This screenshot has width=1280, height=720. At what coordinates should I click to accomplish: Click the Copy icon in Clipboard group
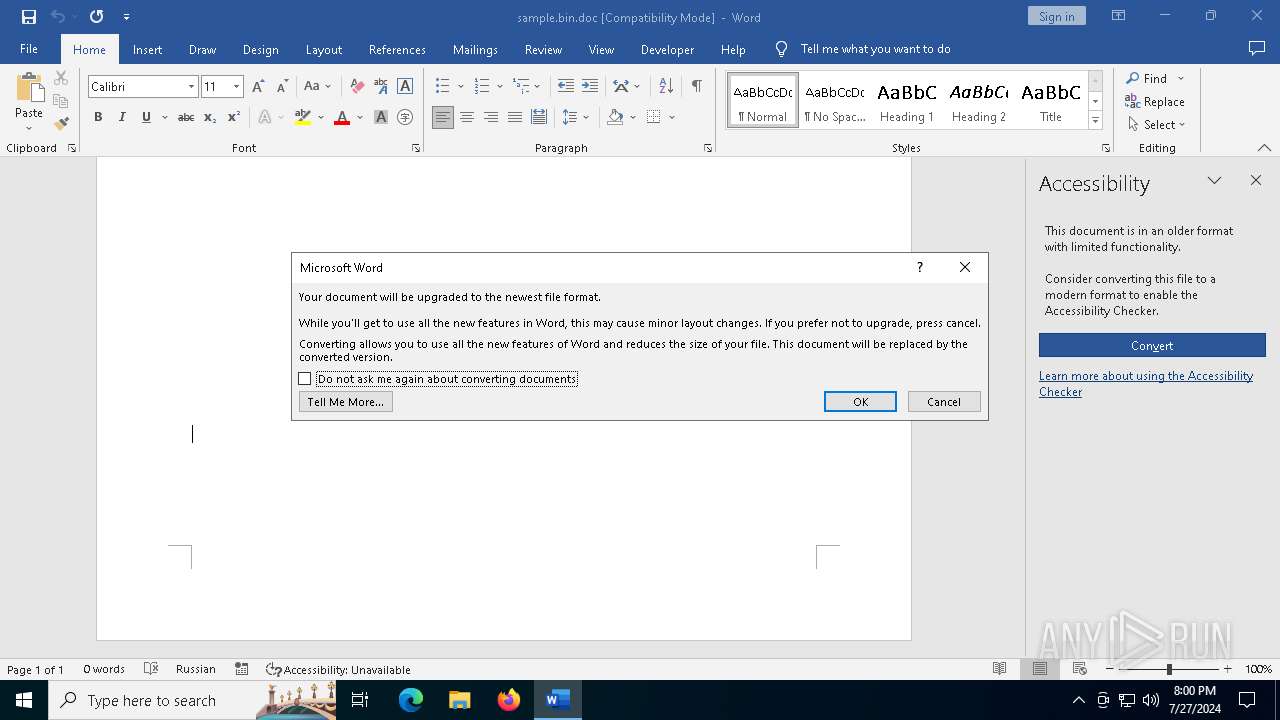pos(61,101)
